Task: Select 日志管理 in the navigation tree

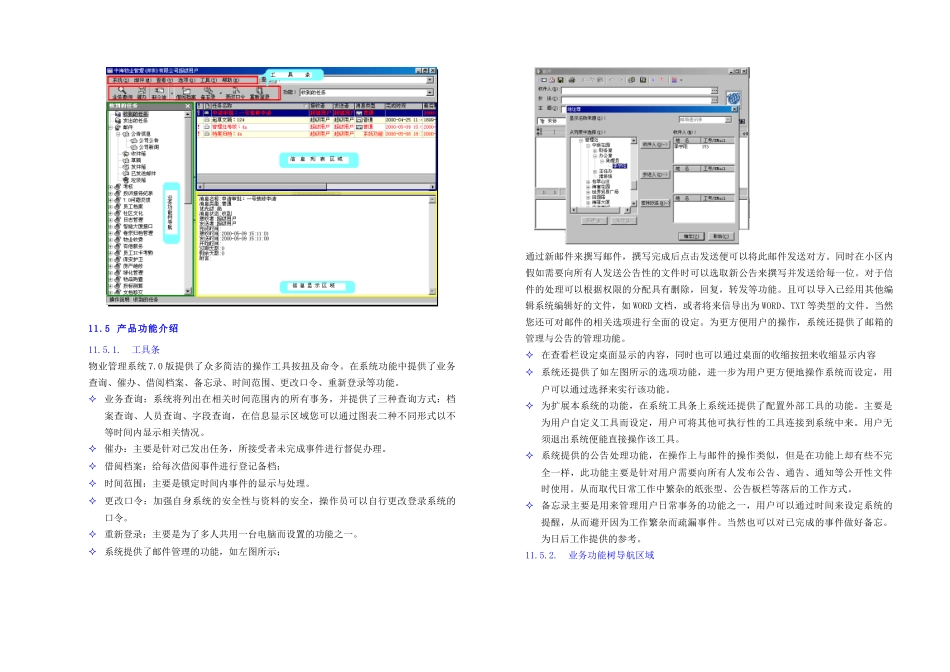Action: click(133, 219)
